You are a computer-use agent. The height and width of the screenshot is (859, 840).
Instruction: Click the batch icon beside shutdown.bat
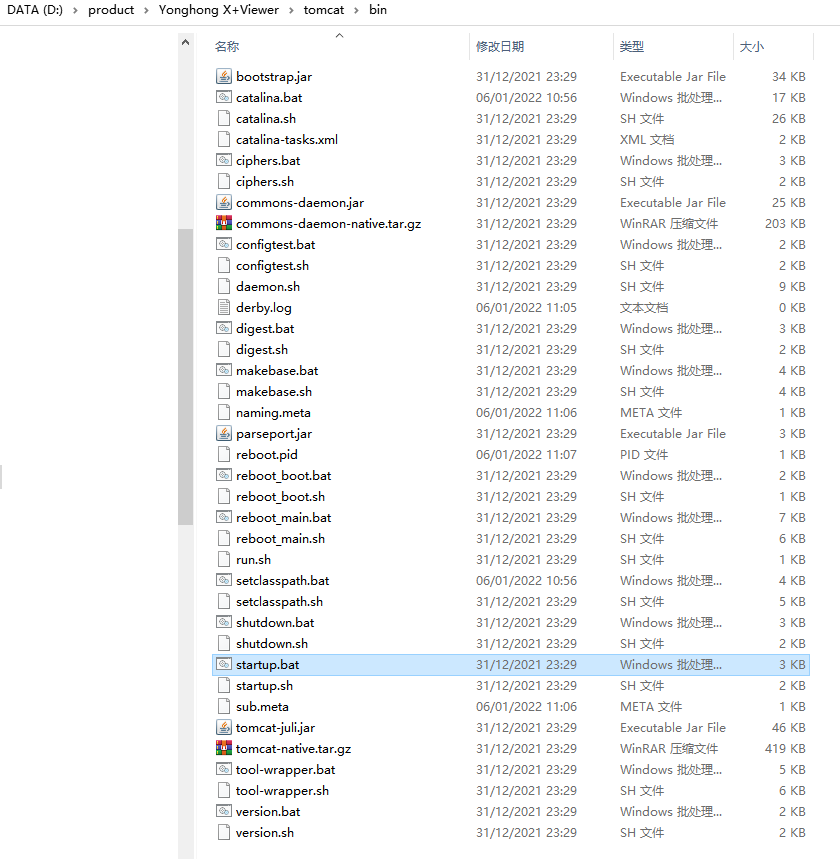tap(225, 622)
